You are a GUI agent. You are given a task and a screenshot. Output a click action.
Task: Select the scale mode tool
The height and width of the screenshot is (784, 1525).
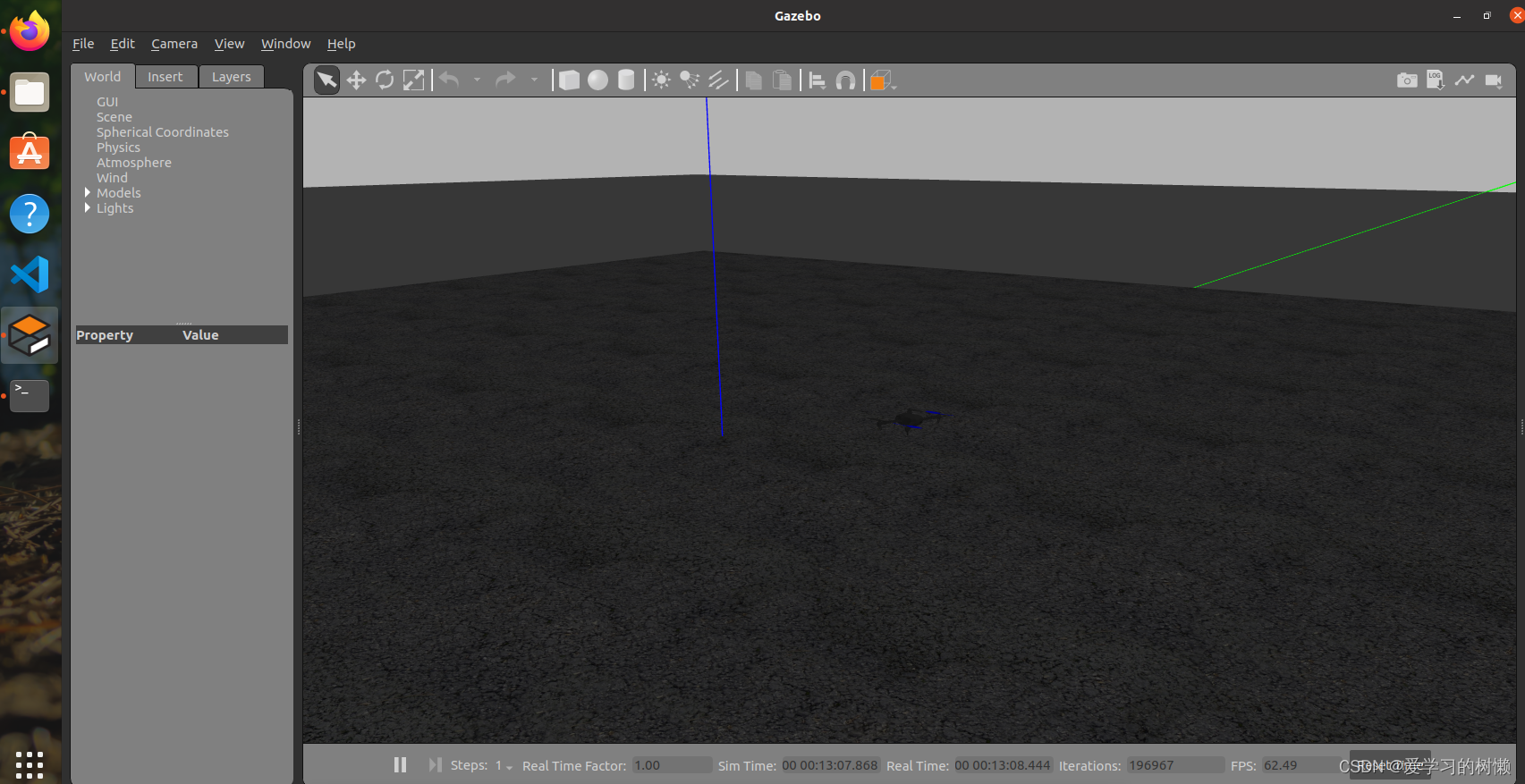click(x=413, y=80)
